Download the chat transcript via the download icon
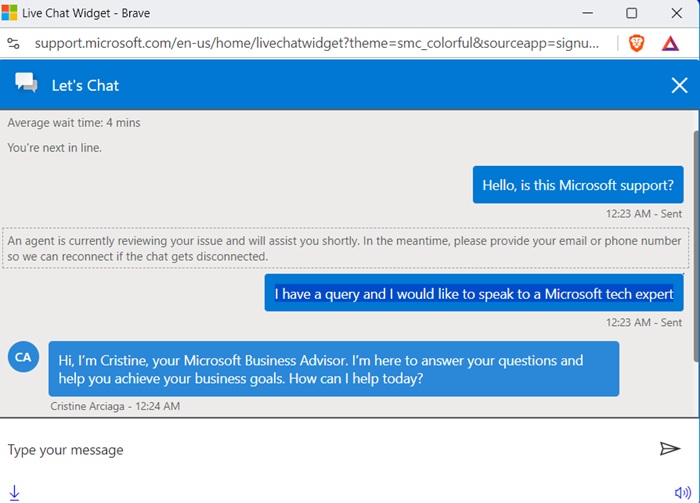 14,493
